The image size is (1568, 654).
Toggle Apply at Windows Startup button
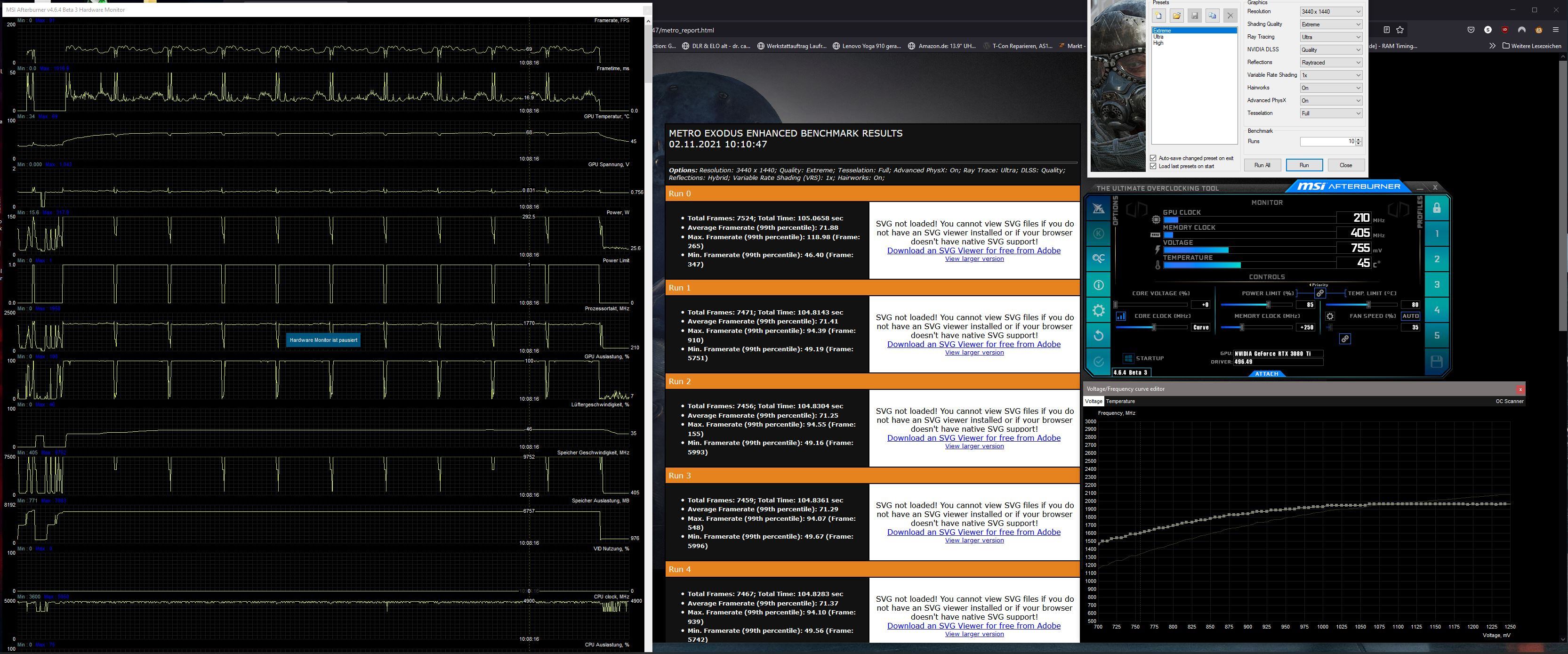1128,359
